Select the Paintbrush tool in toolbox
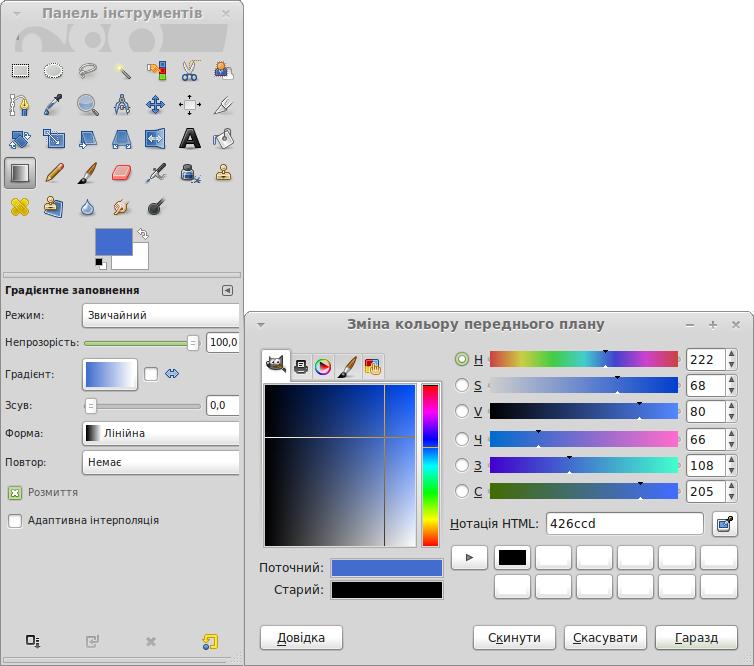The width and height of the screenshot is (754, 666). coord(88,173)
